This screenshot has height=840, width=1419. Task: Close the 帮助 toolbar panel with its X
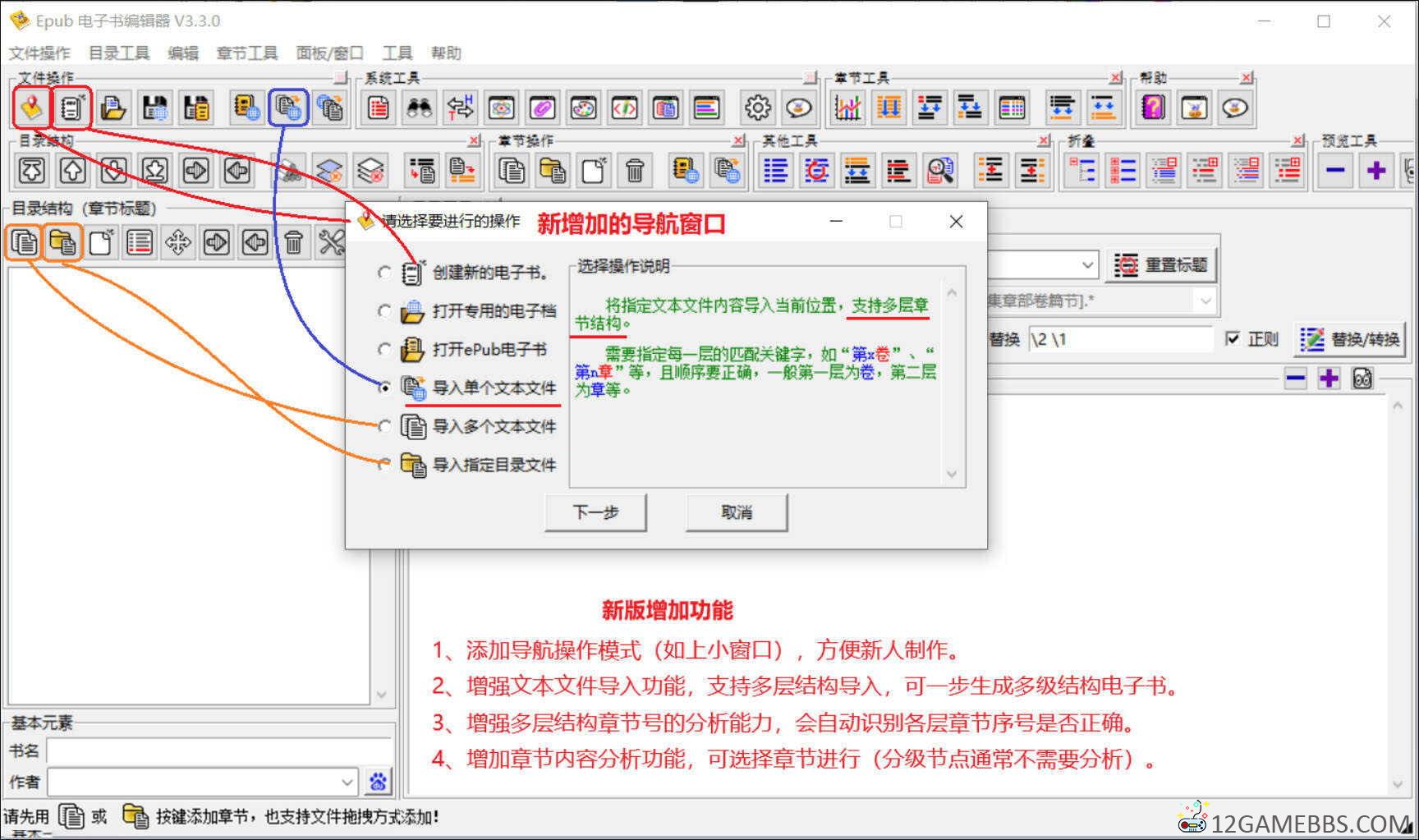(x=1247, y=78)
